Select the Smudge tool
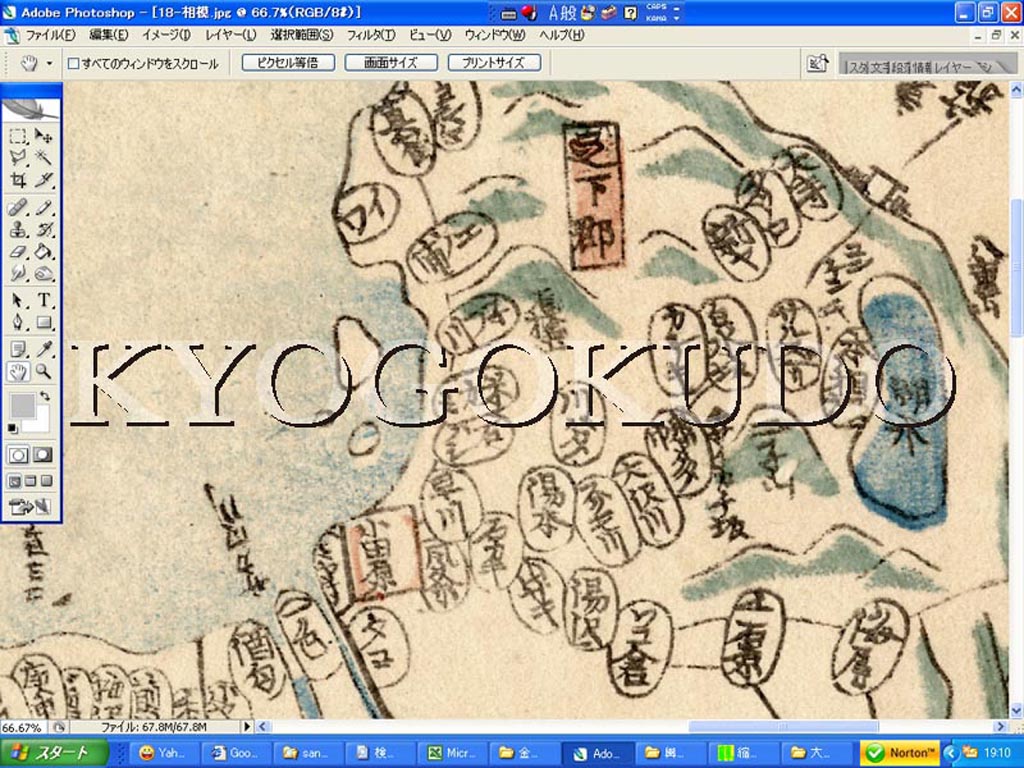 (x=18, y=273)
